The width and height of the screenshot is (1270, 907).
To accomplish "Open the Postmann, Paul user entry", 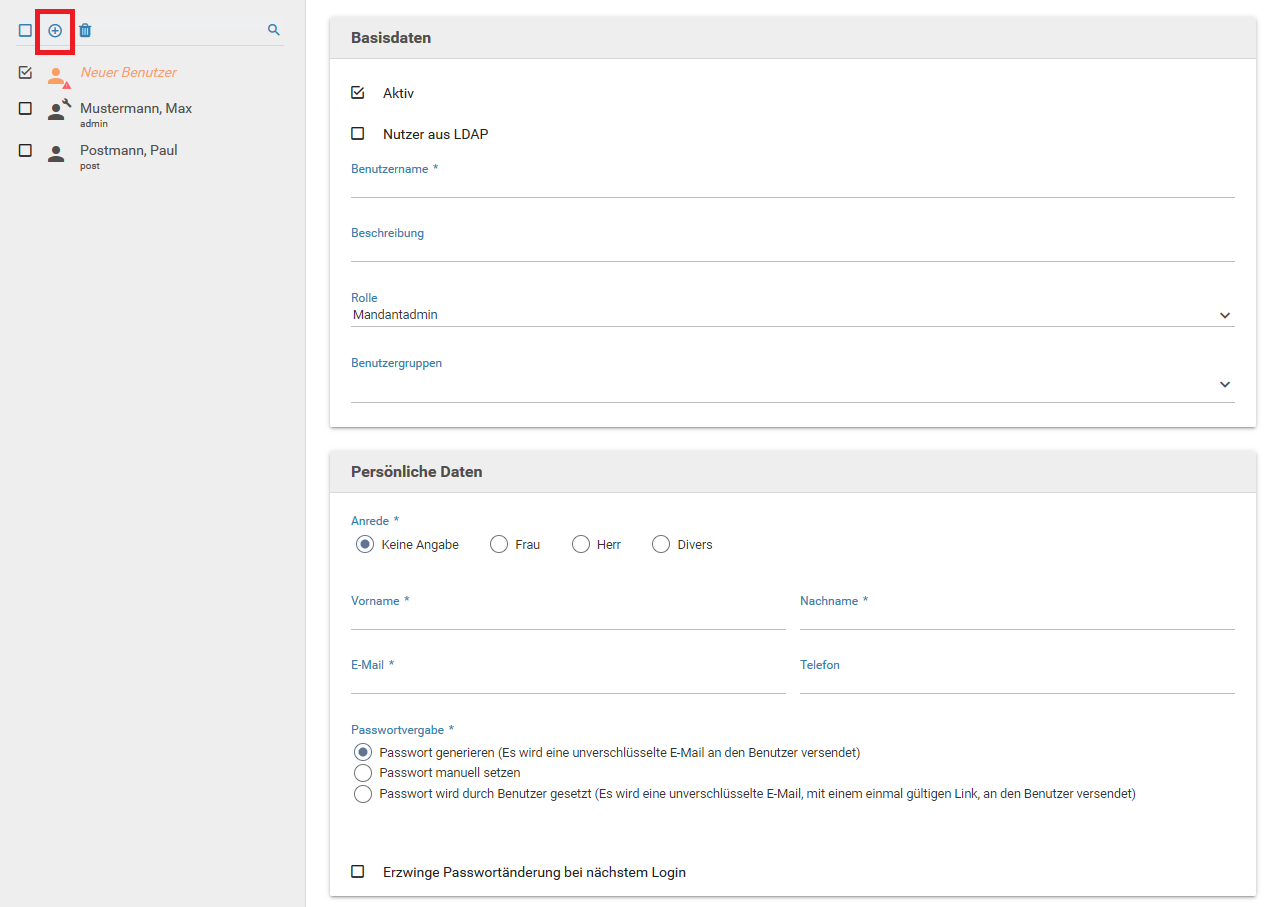I will (129, 151).
